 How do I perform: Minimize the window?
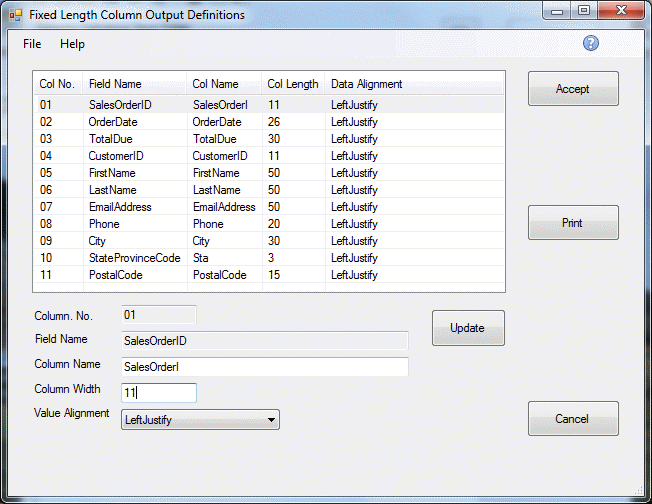click(557, 11)
